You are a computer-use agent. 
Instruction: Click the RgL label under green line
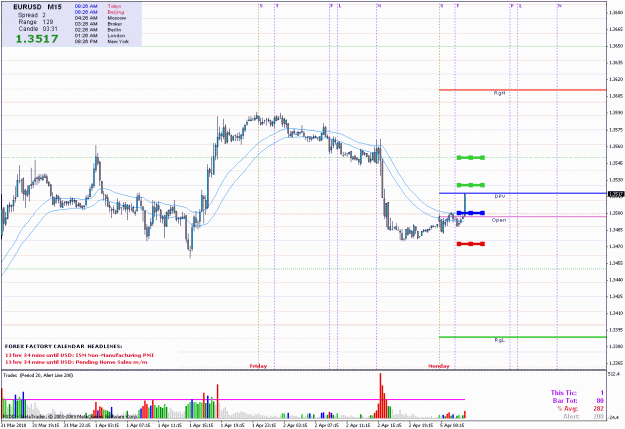499,340
